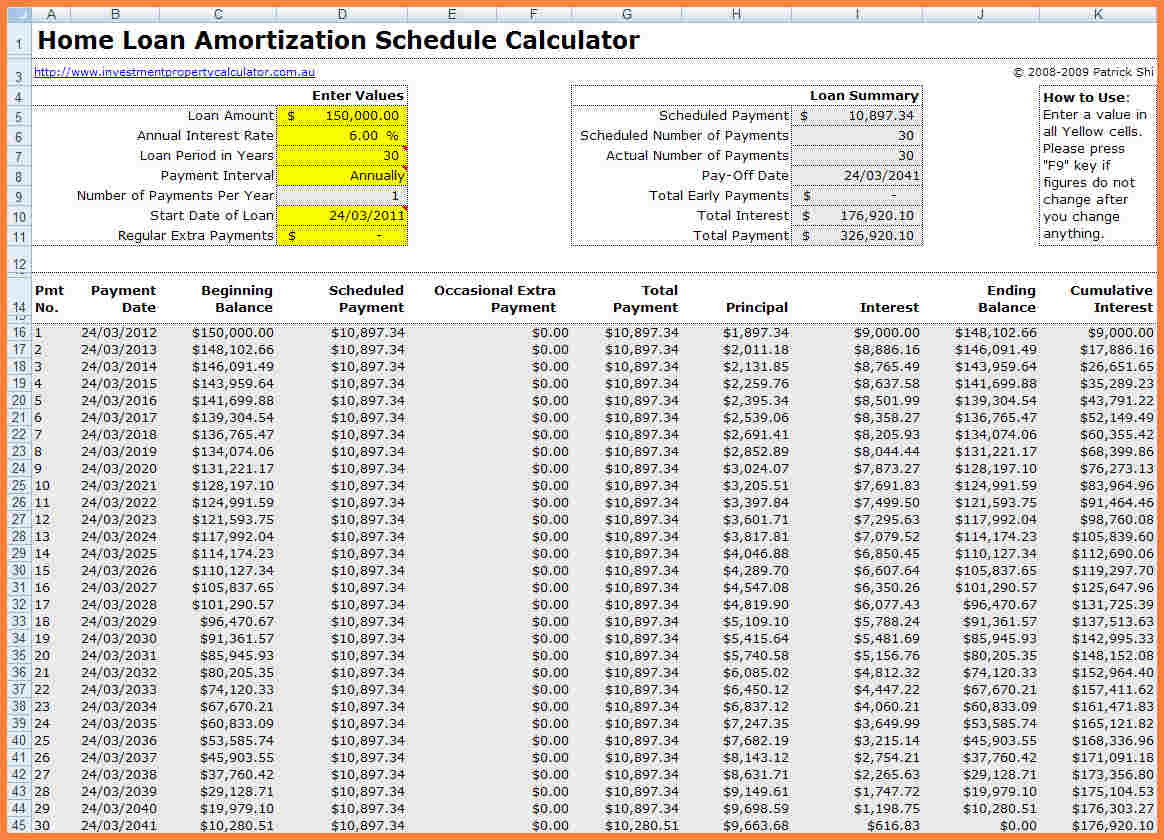Select row 45 header
This screenshot has width=1164, height=840.
click(19, 825)
